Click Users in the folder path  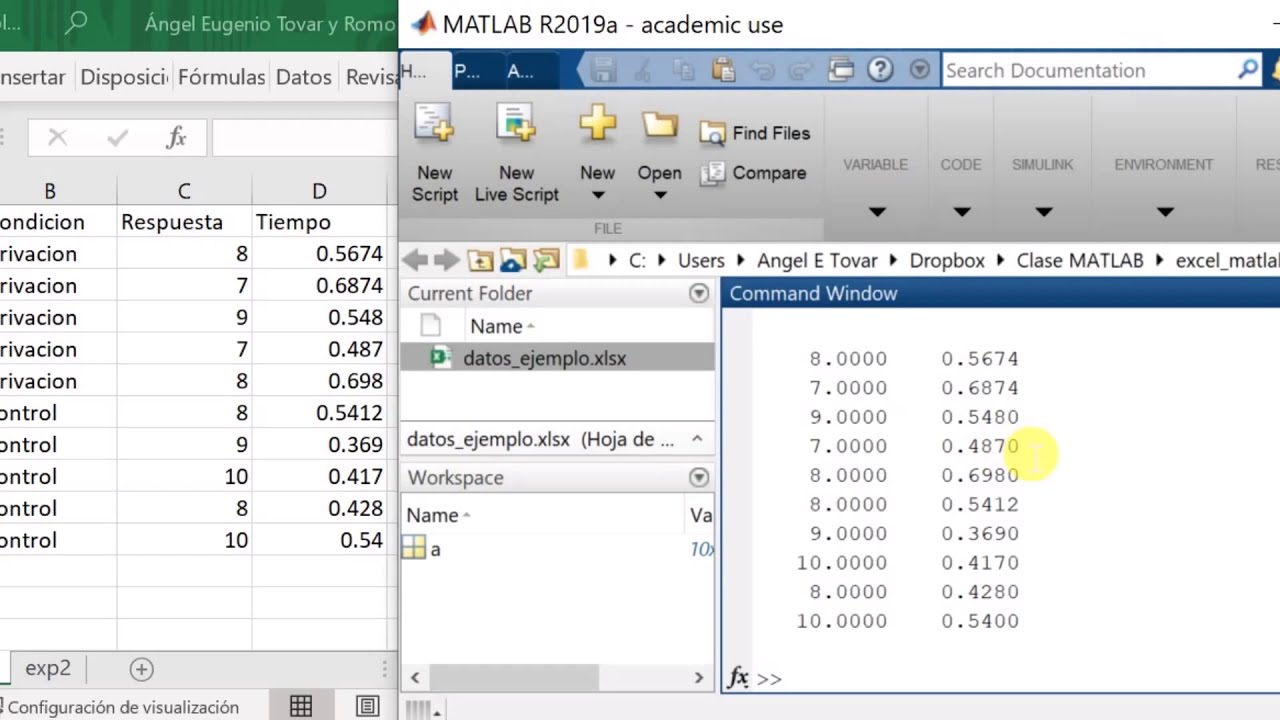pyautogui.click(x=701, y=261)
